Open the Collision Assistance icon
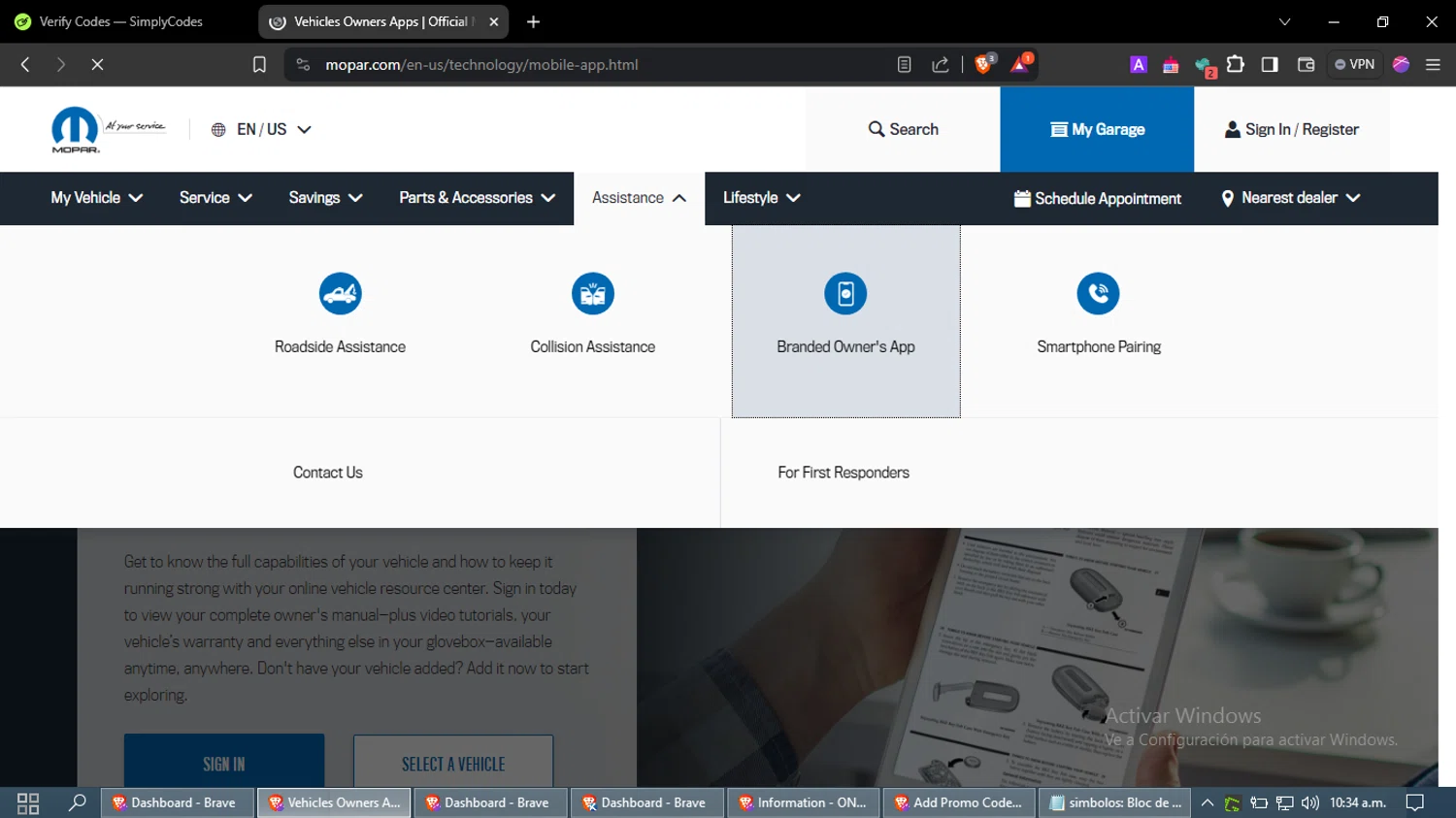The image size is (1456, 818). point(593,293)
